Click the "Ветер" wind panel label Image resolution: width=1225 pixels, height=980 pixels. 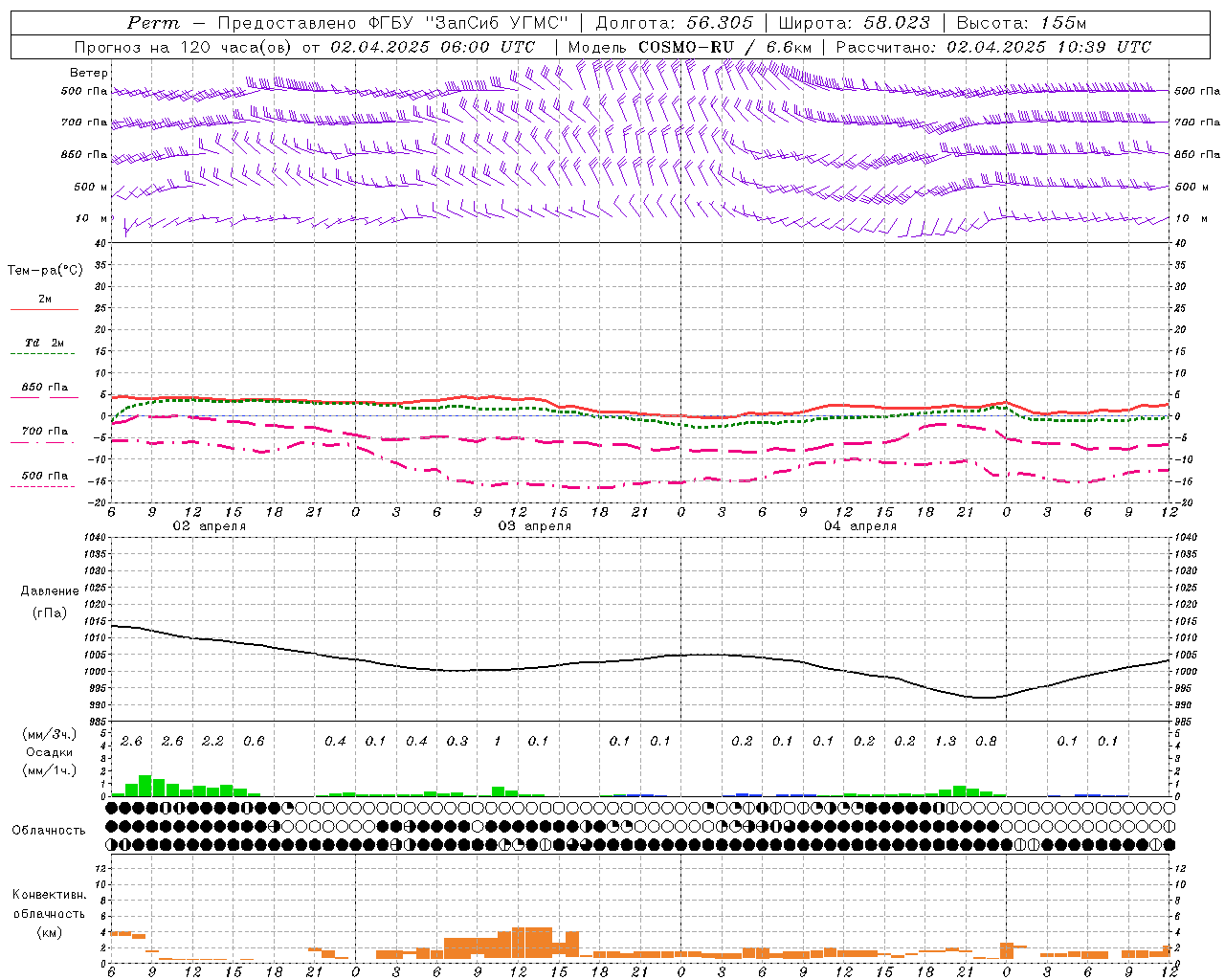(x=89, y=73)
